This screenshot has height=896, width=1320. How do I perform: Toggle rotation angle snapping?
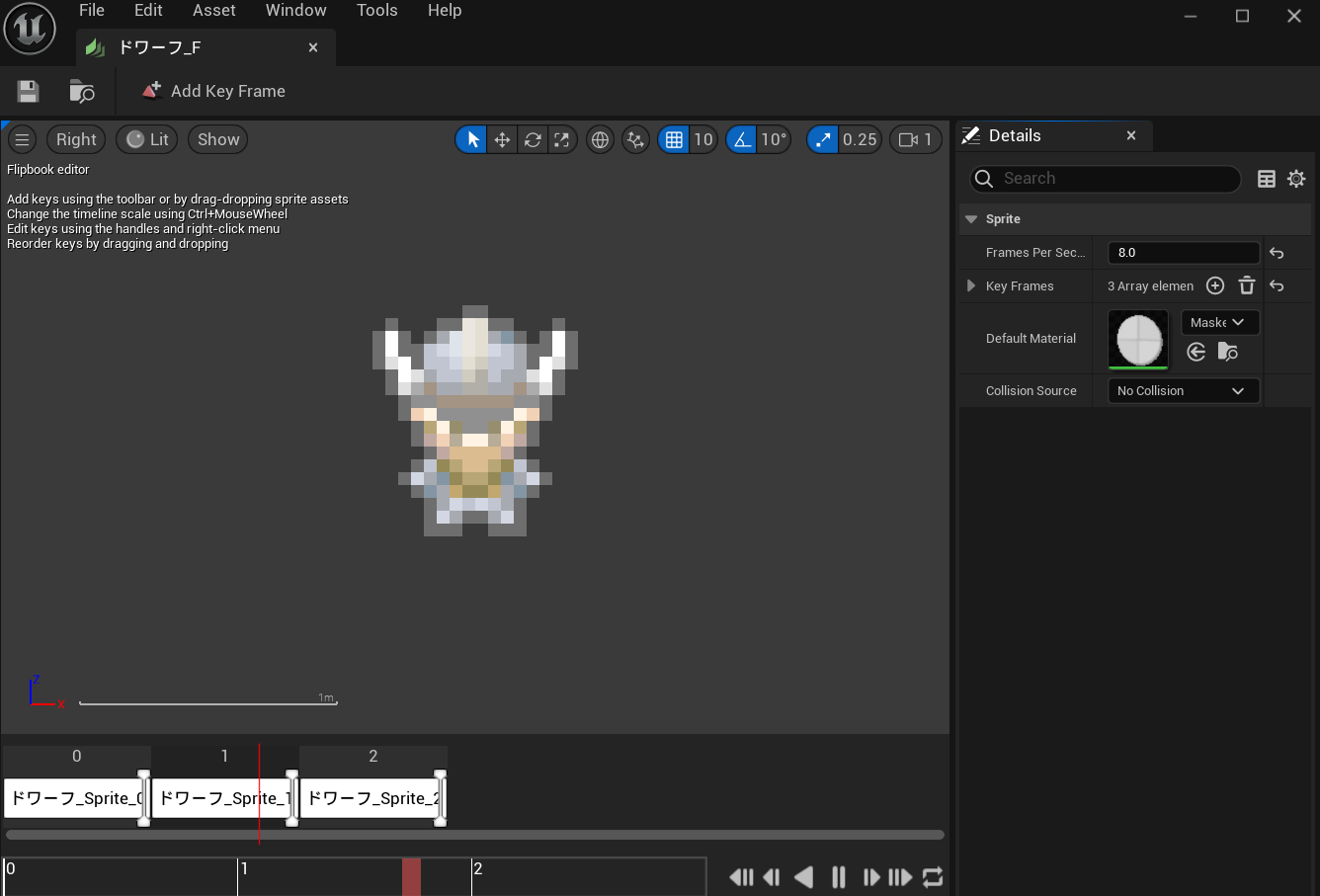coord(743,139)
